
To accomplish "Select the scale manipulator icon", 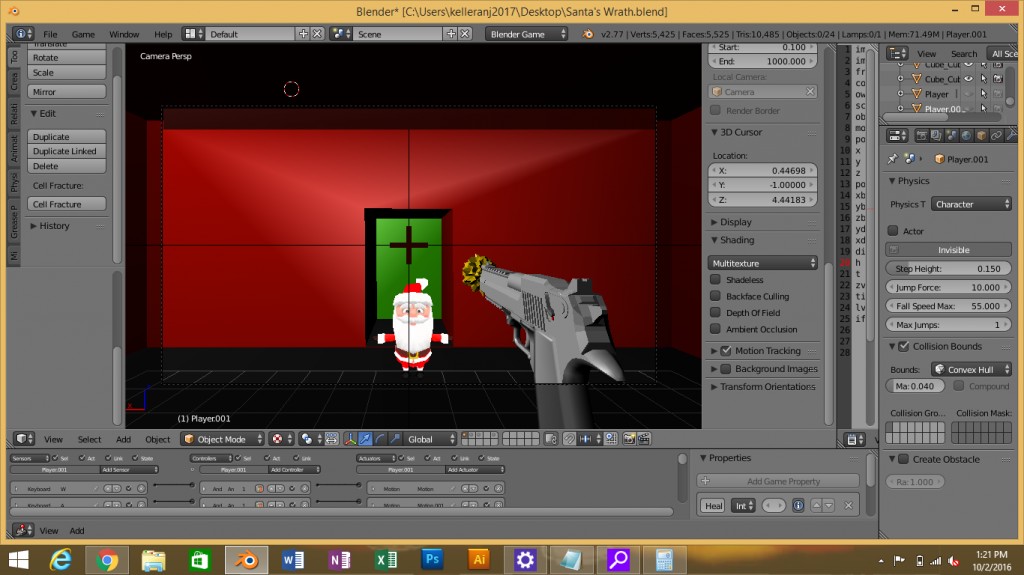I will pyautogui.click(x=394, y=439).
